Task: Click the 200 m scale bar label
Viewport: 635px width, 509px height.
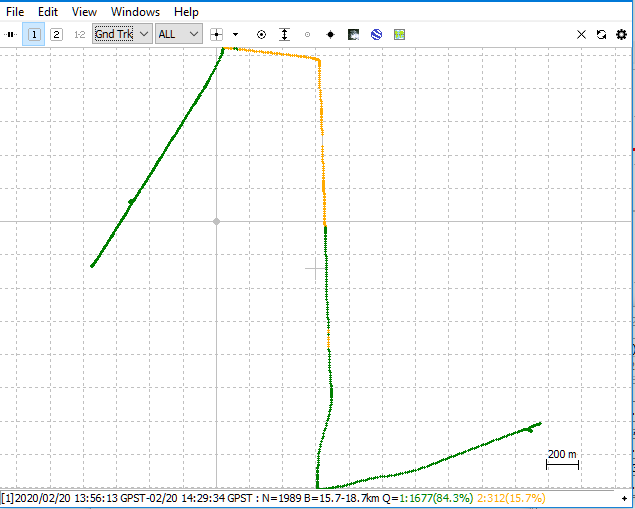Action: pos(562,454)
